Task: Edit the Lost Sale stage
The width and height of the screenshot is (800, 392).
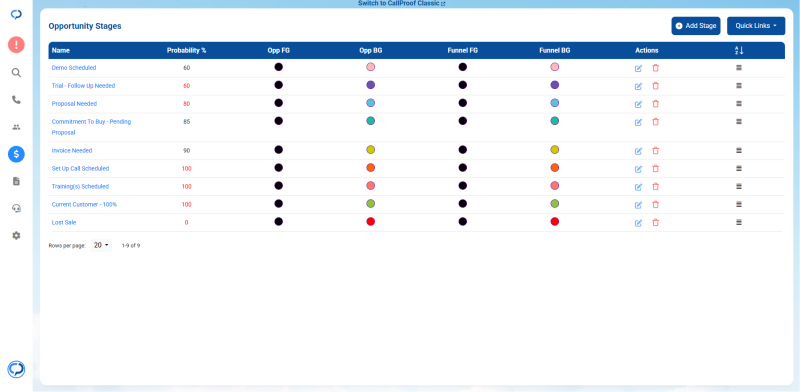Action: [x=638, y=223]
